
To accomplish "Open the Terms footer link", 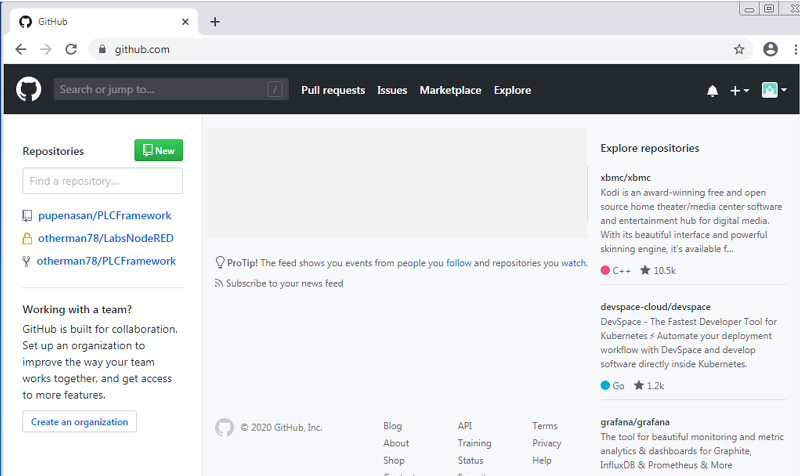I will [x=545, y=426].
